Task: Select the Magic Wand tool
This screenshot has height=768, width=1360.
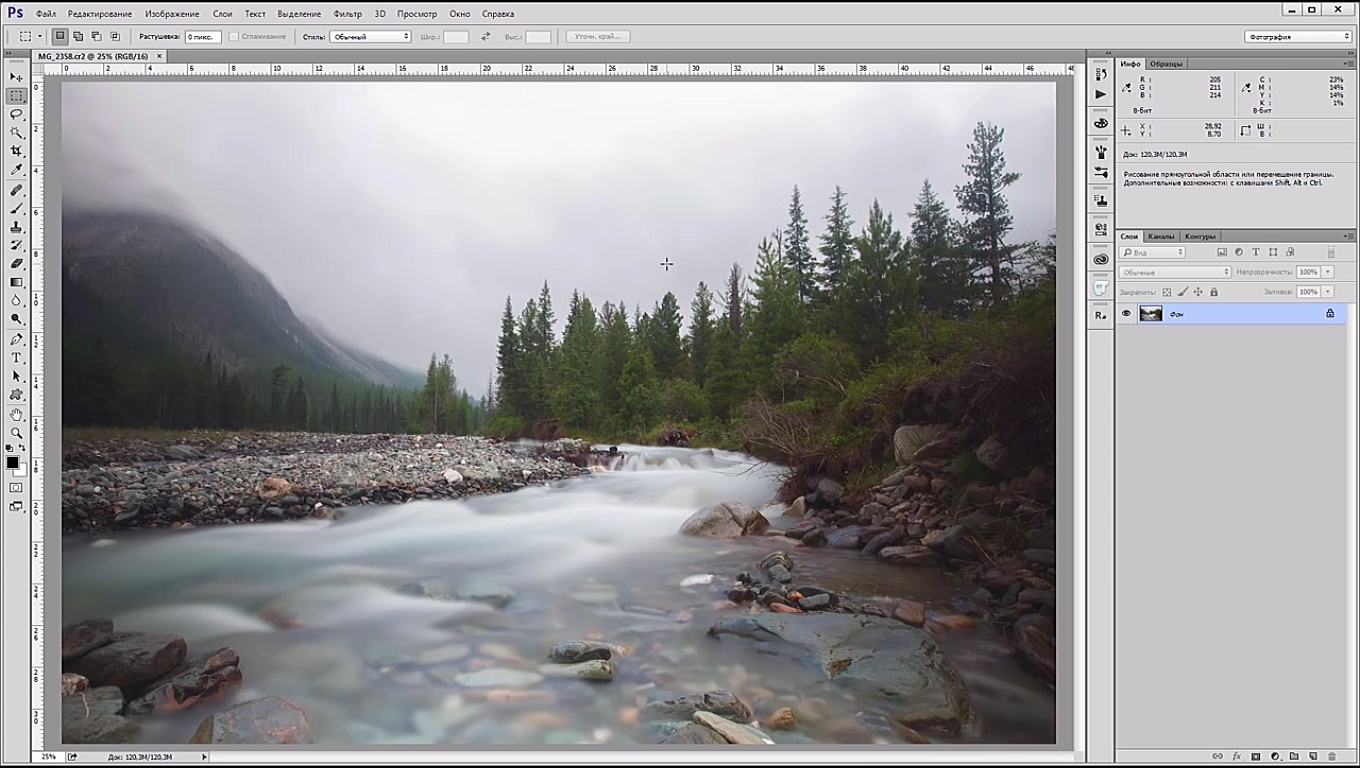Action: tap(16, 133)
